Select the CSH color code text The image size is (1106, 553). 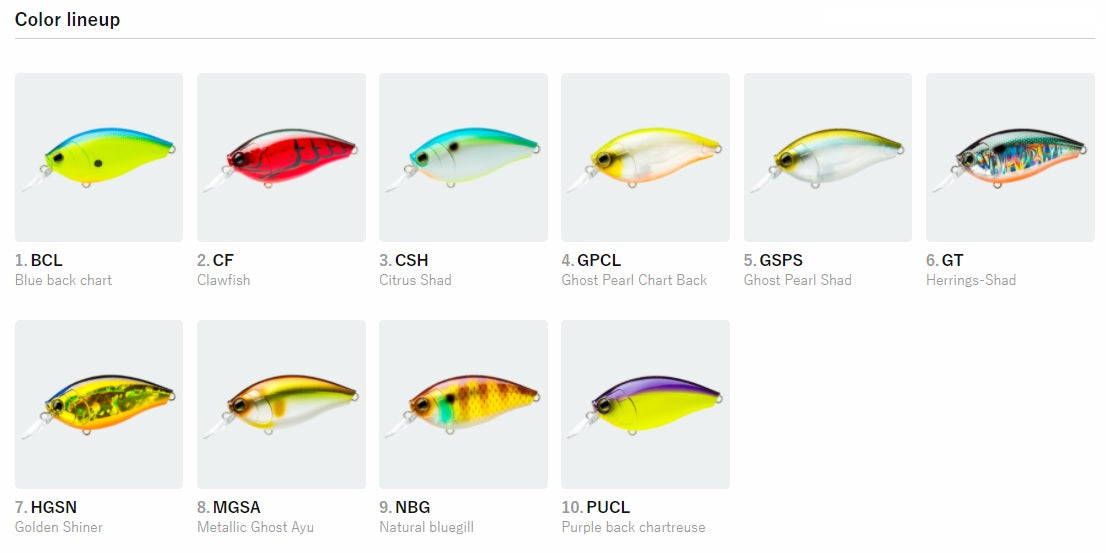411,260
